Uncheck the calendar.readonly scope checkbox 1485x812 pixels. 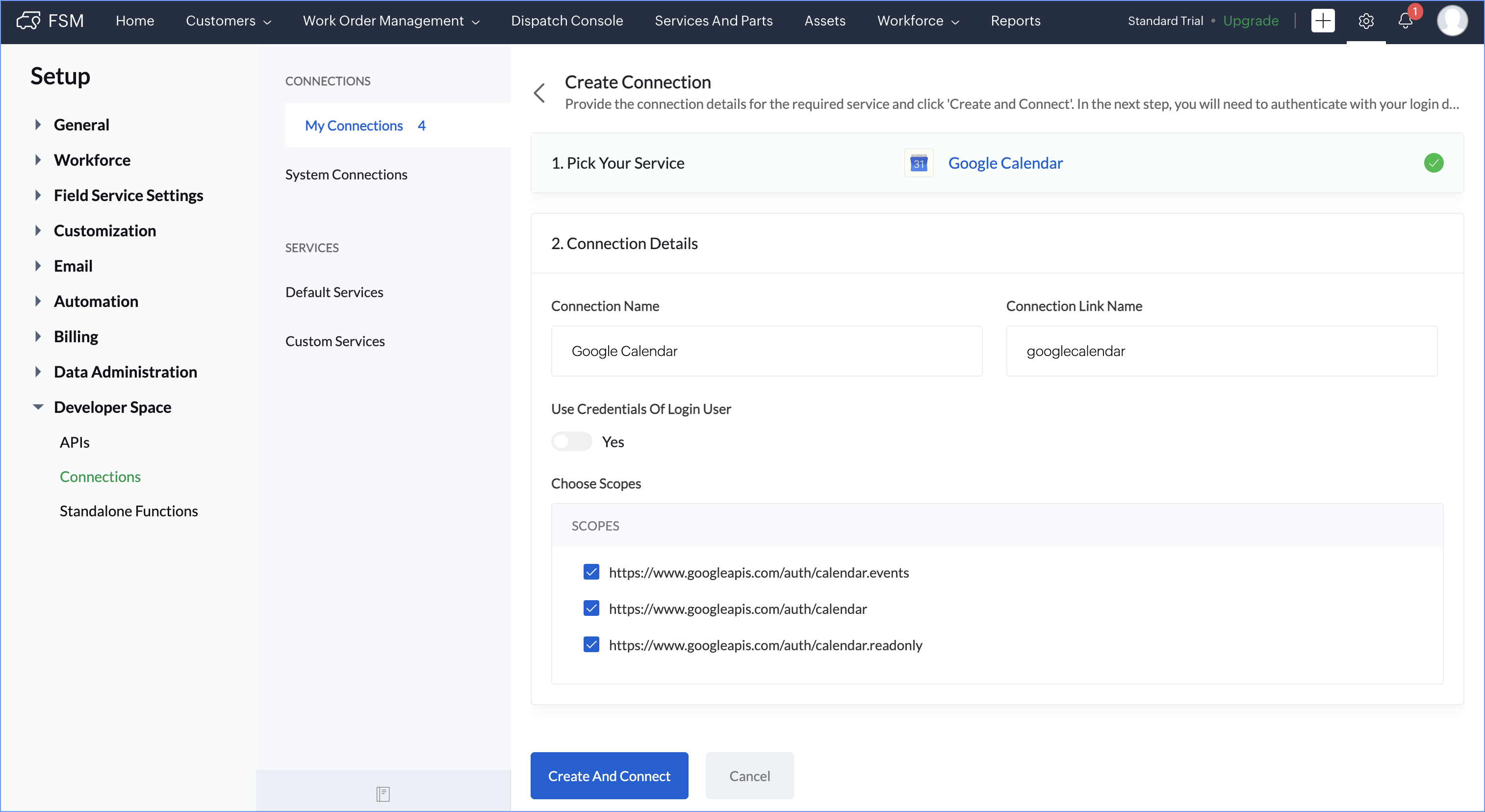click(591, 644)
